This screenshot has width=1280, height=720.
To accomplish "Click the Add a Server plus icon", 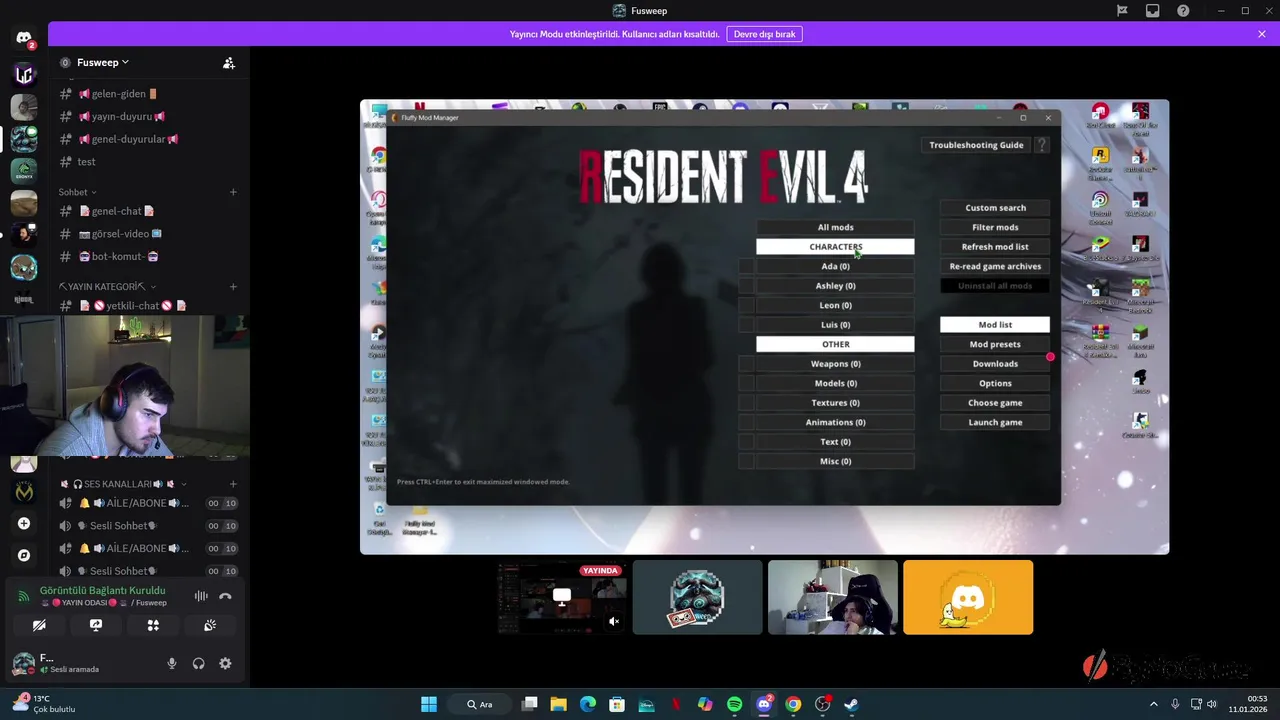I will (x=24, y=523).
